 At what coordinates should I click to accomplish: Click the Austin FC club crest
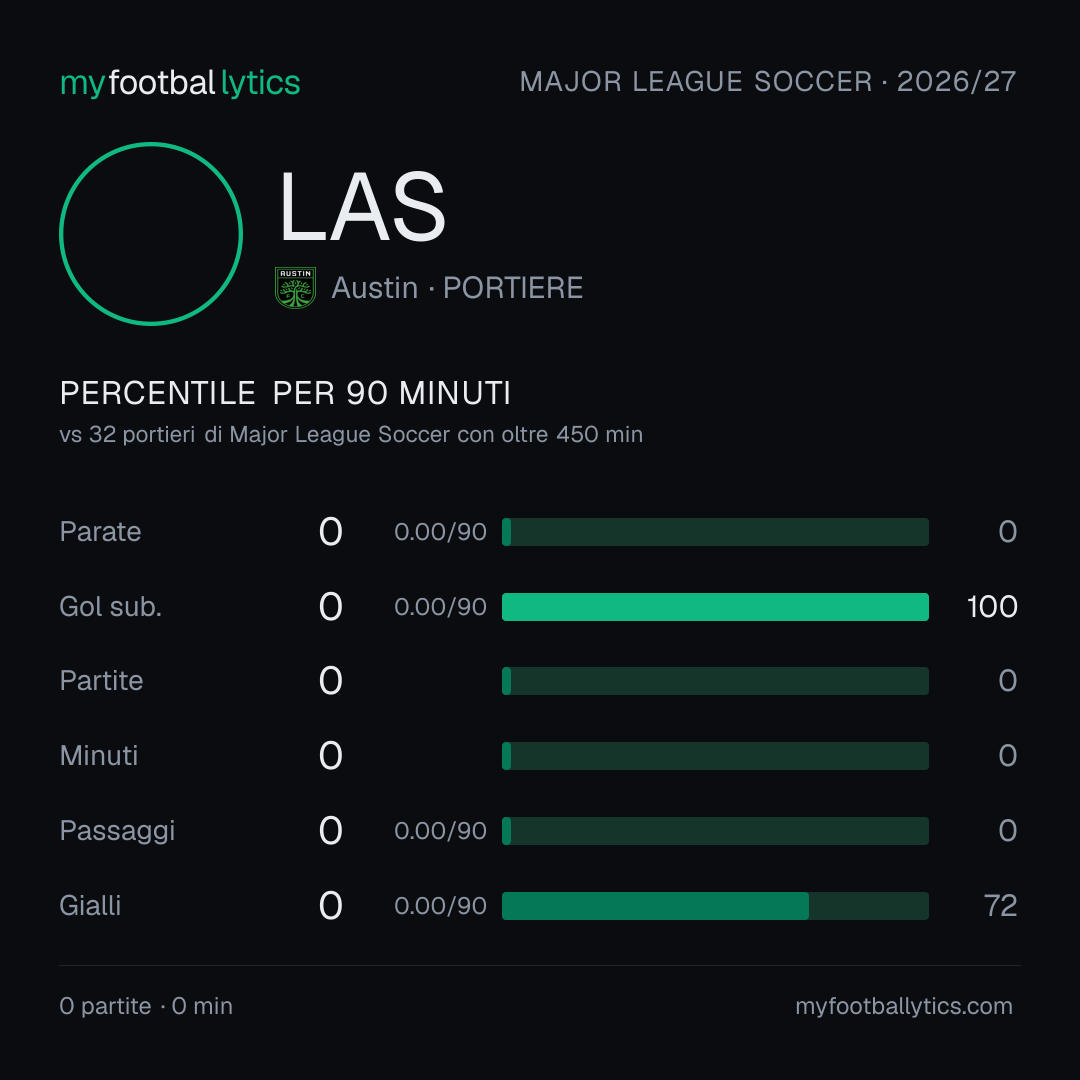click(x=295, y=288)
